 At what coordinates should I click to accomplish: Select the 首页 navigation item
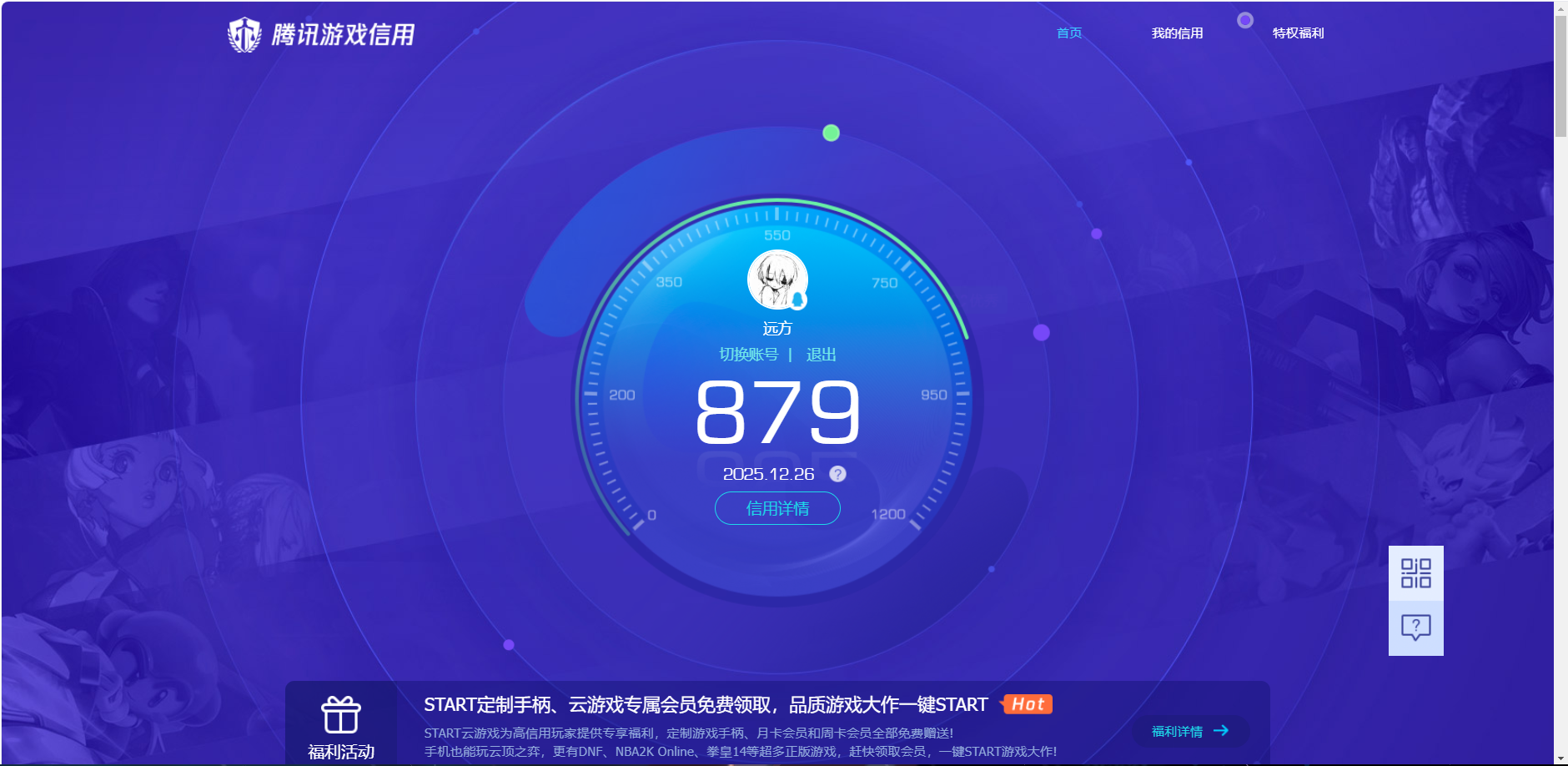point(1068,33)
